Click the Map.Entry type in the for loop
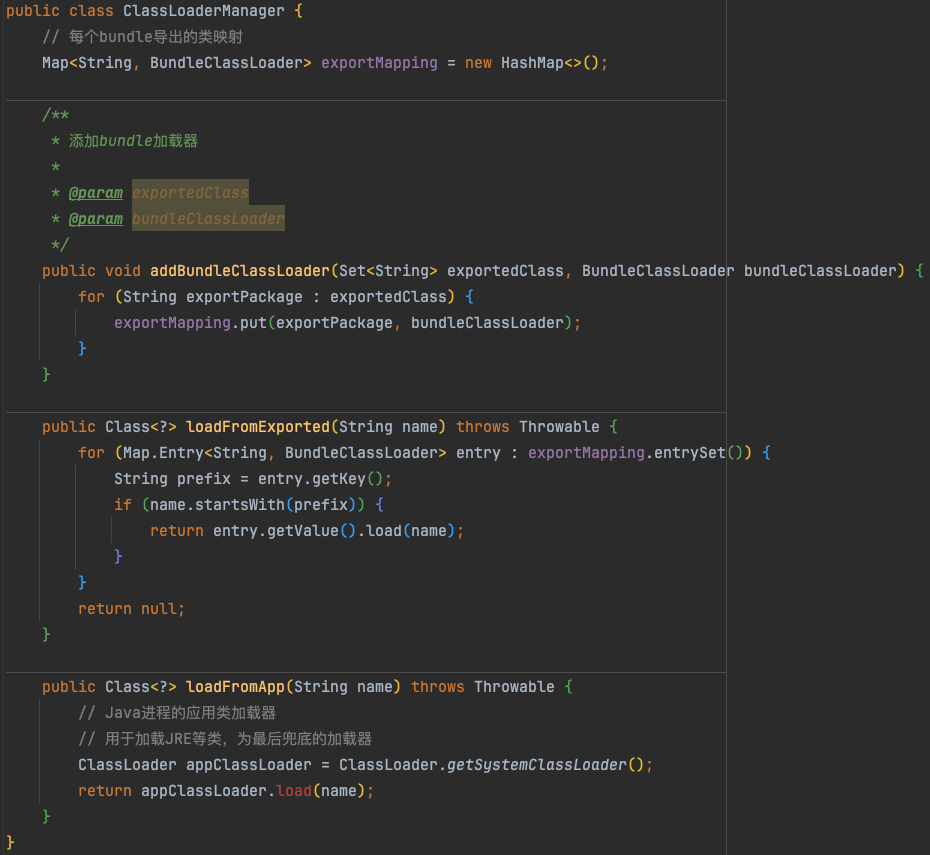This screenshot has width=930, height=855. (x=163, y=453)
